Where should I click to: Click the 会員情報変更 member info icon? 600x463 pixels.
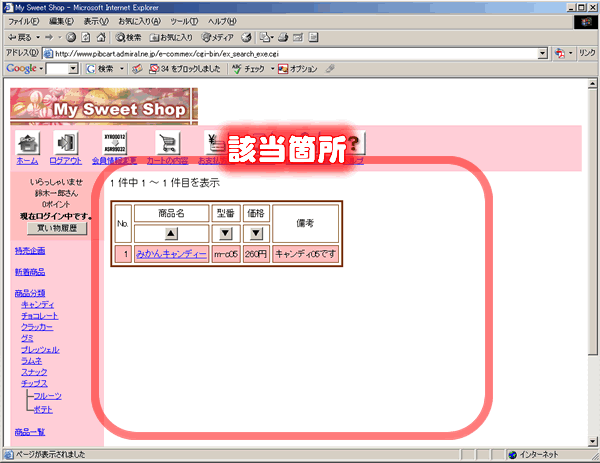[x=114, y=143]
